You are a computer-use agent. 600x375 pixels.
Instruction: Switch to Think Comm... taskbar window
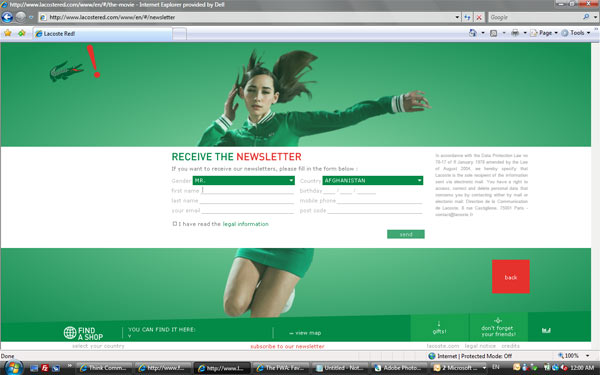tap(104, 368)
